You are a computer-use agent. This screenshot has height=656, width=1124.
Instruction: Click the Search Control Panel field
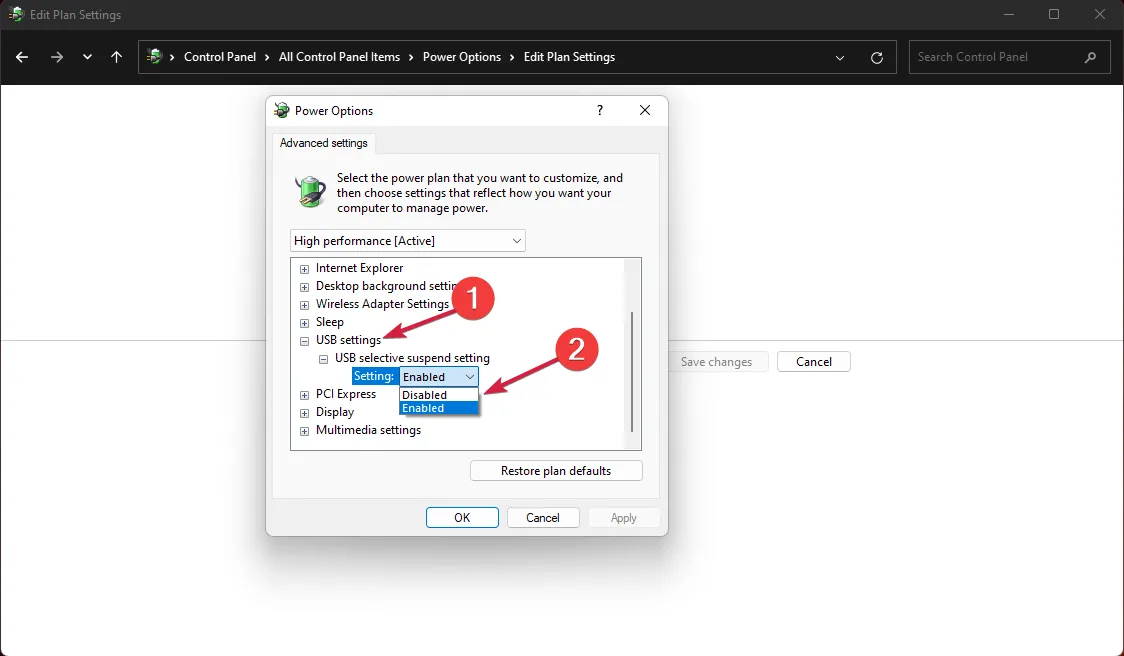coord(995,57)
